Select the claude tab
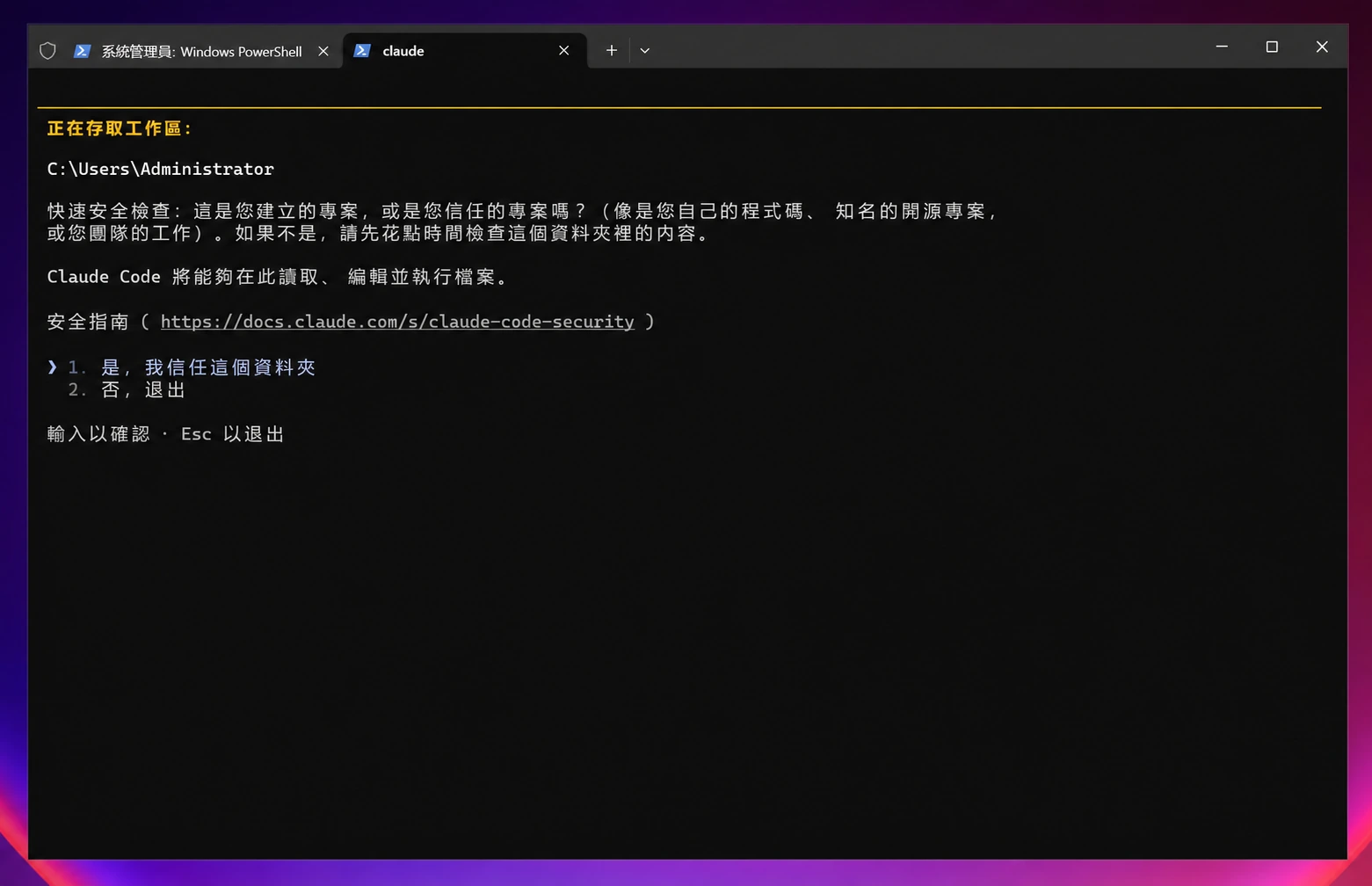 point(464,51)
